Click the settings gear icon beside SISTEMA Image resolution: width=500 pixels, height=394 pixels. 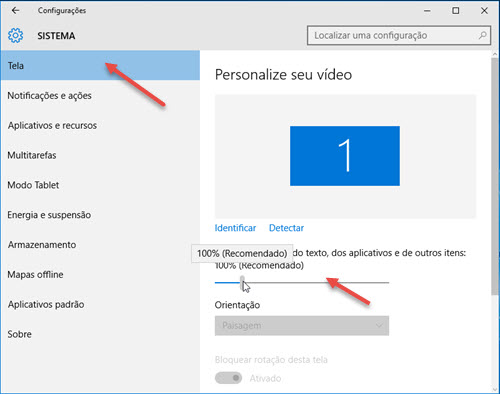click(15, 35)
